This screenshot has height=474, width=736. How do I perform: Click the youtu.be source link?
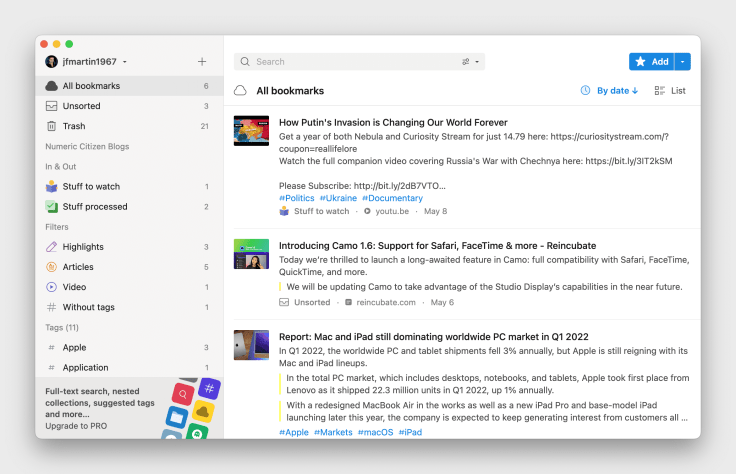392,211
